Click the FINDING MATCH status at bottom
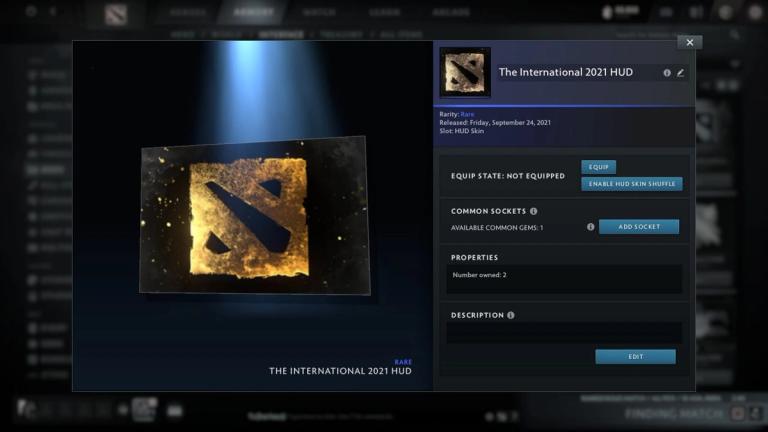The height and width of the screenshot is (432, 768). [x=674, y=414]
